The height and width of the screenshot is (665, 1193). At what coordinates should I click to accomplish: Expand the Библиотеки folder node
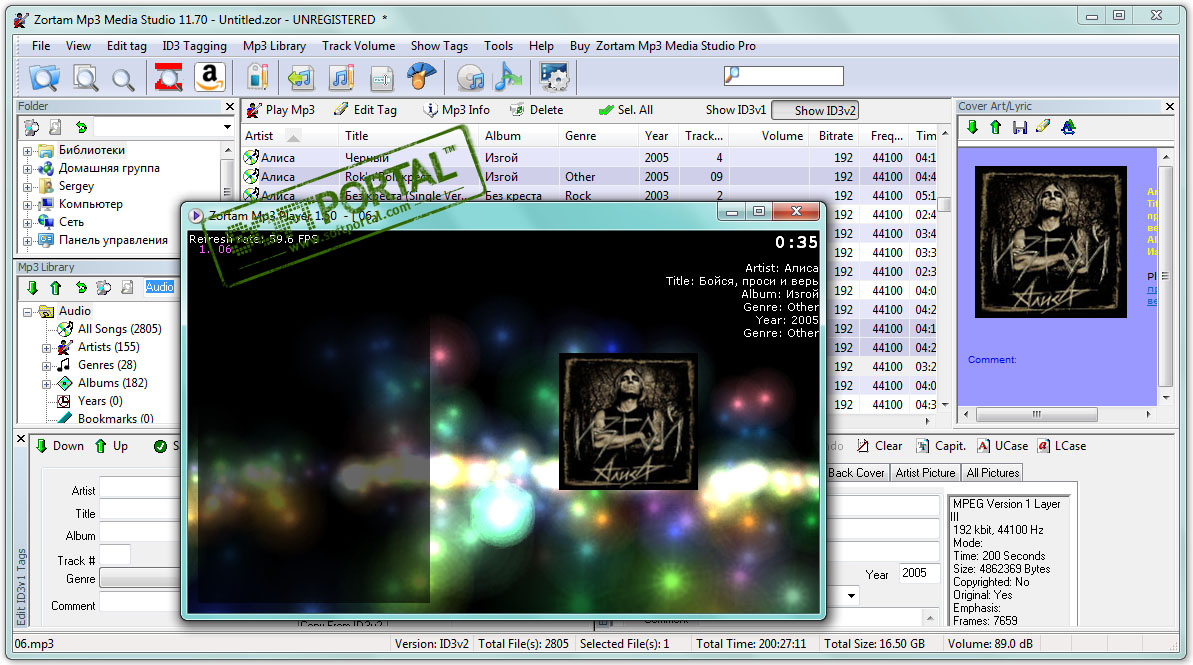tap(27, 151)
